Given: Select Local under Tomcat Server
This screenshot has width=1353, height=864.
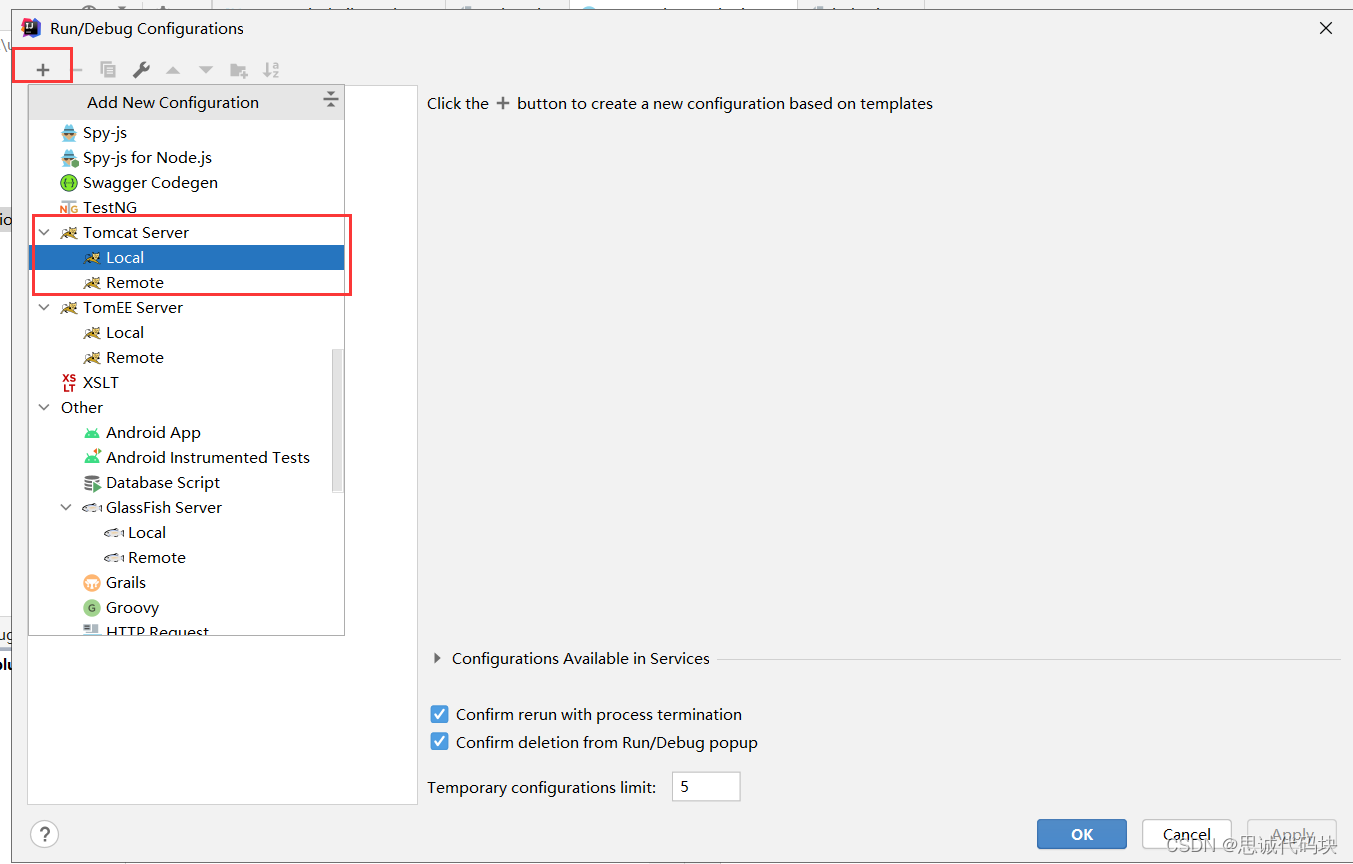Looking at the screenshot, I should point(187,258).
